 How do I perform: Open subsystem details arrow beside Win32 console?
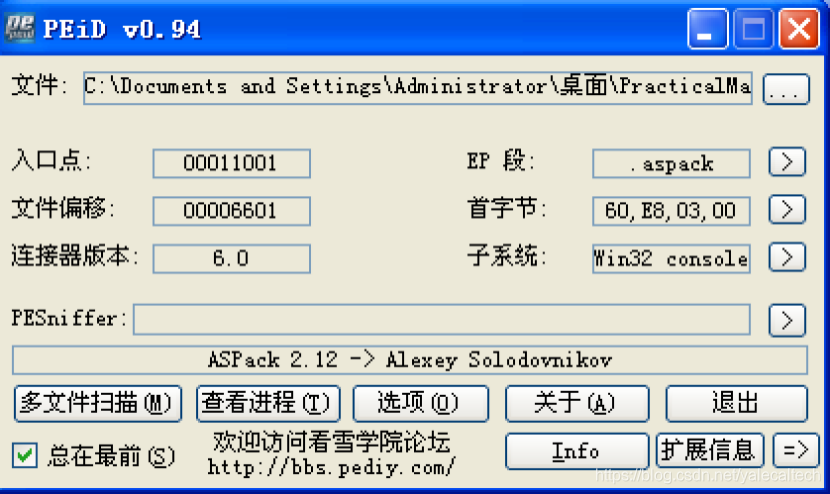click(787, 257)
